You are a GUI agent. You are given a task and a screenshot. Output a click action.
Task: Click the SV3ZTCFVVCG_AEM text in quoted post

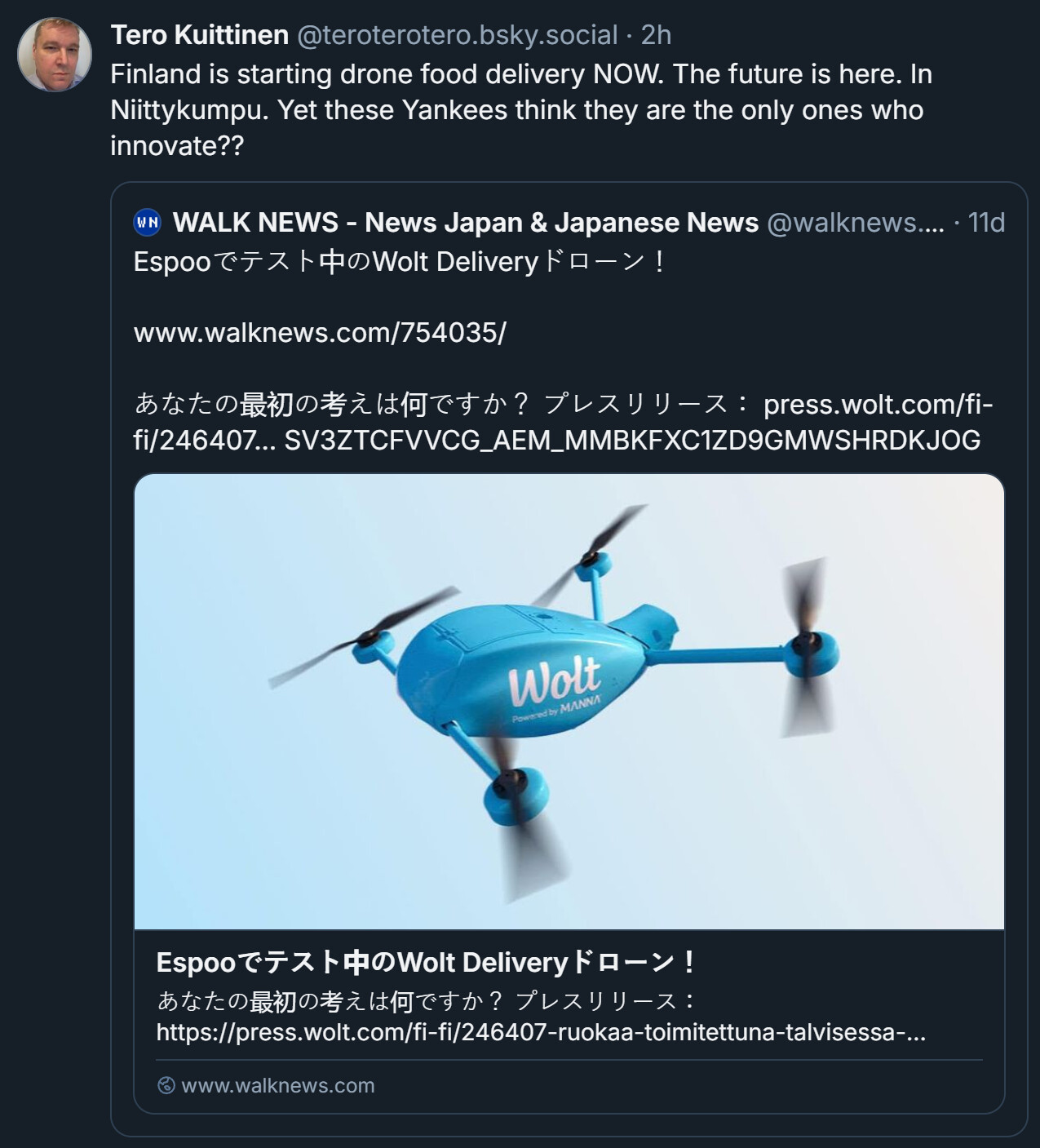coord(632,441)
